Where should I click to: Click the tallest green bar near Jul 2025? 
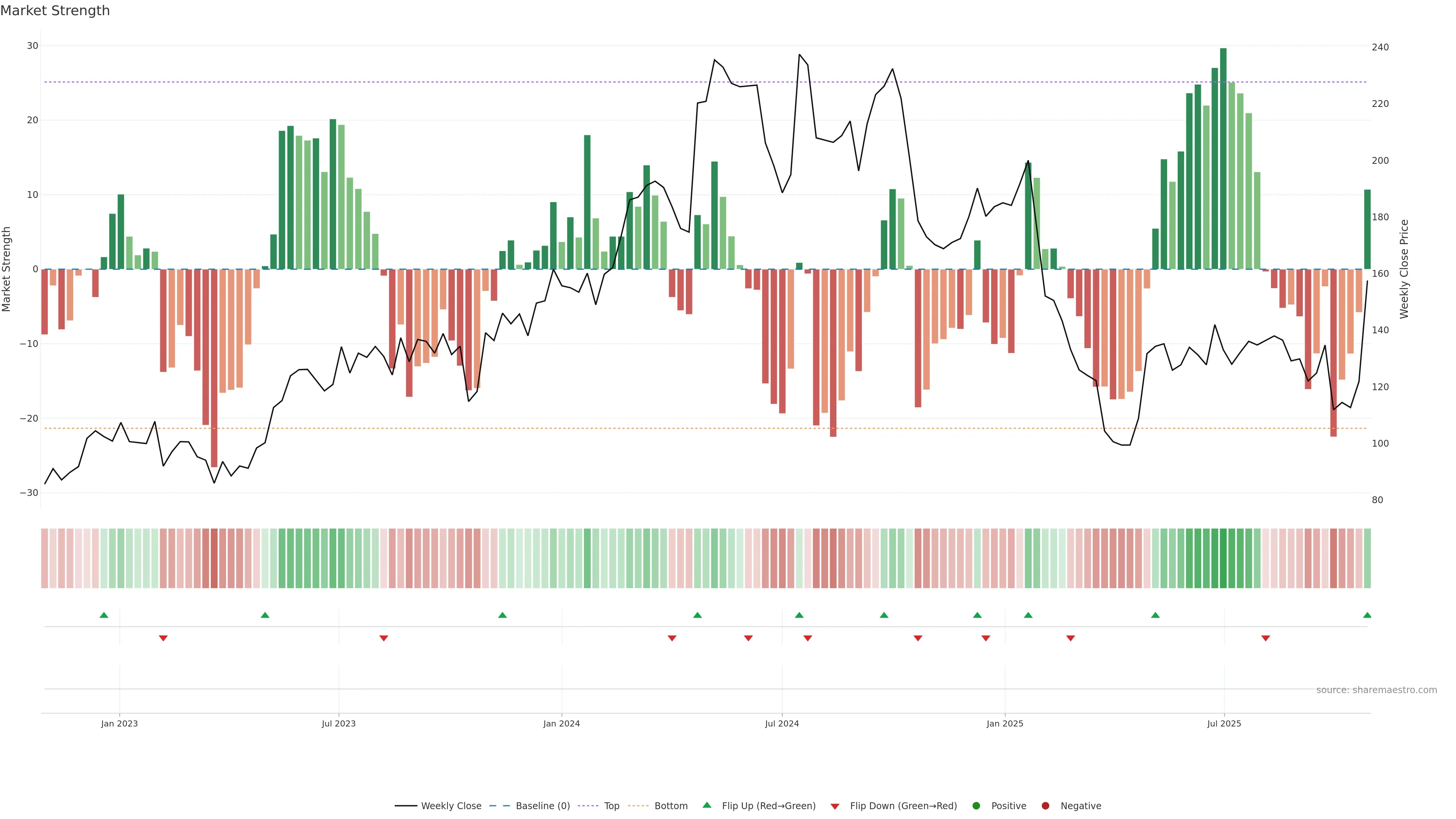coord(1223,158)
